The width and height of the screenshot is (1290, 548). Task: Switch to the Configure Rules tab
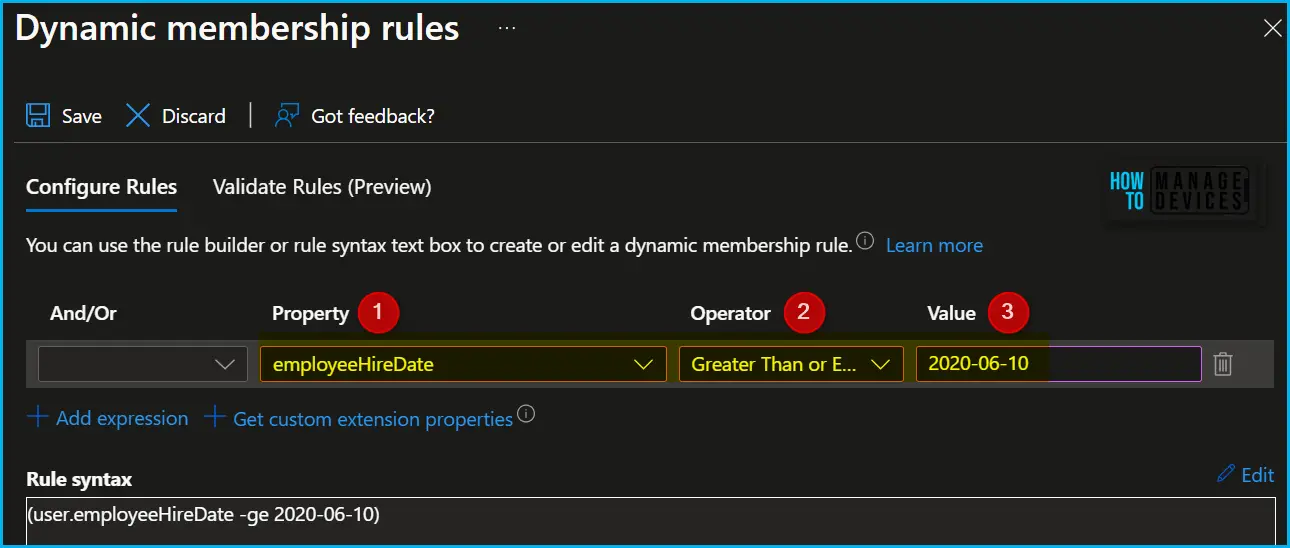tap(101, 187)
